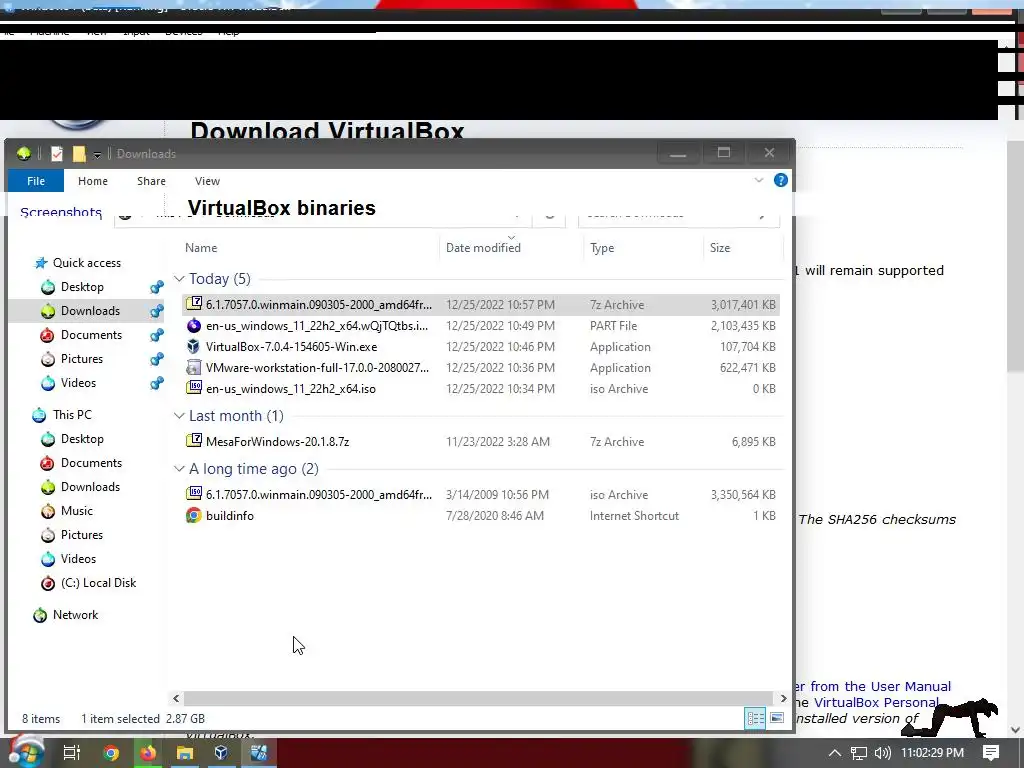The height and width of the screenshot is (768, 1024).
Task: Open the Action Center notification icon
Action: [x=991, y=753]
